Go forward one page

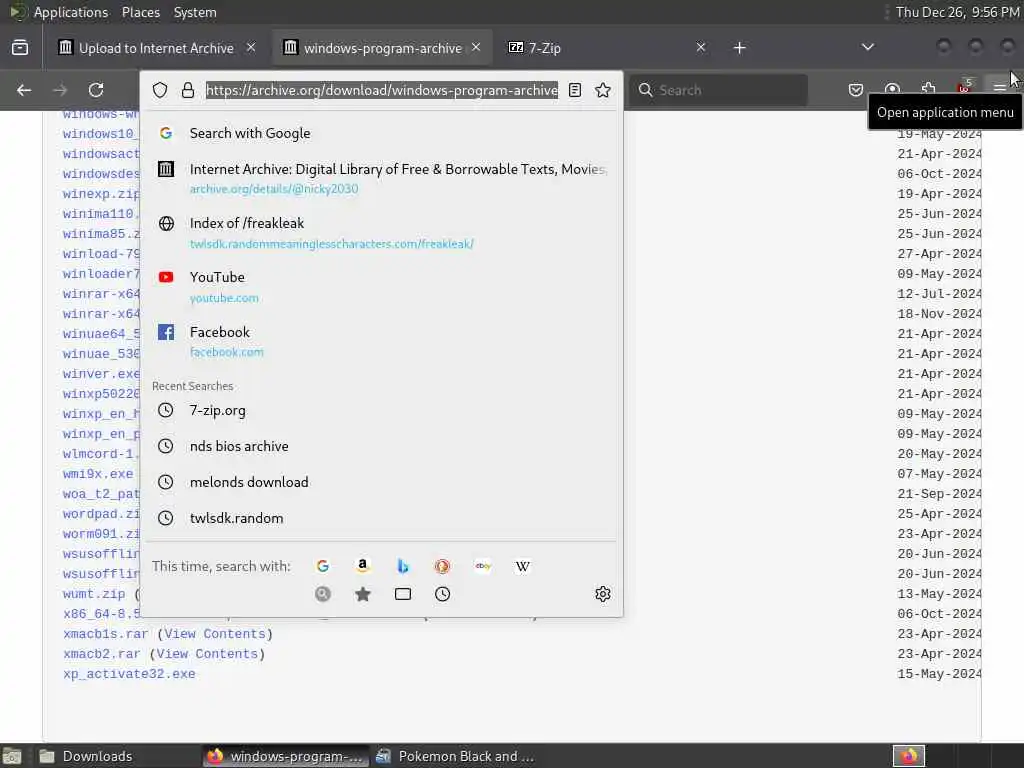coord(60,90)
